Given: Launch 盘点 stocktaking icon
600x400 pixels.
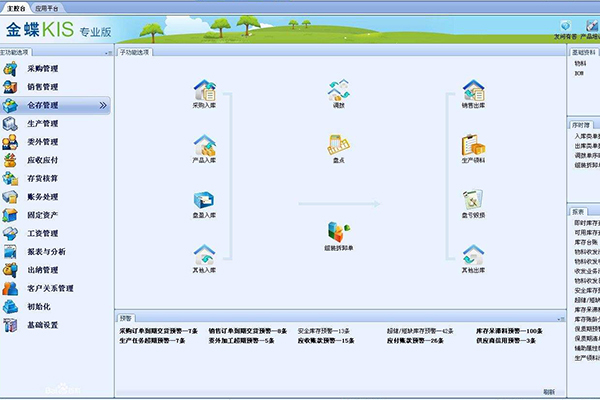Looking at the screenshot, I should pyautogui.click(x=339, y=149).
